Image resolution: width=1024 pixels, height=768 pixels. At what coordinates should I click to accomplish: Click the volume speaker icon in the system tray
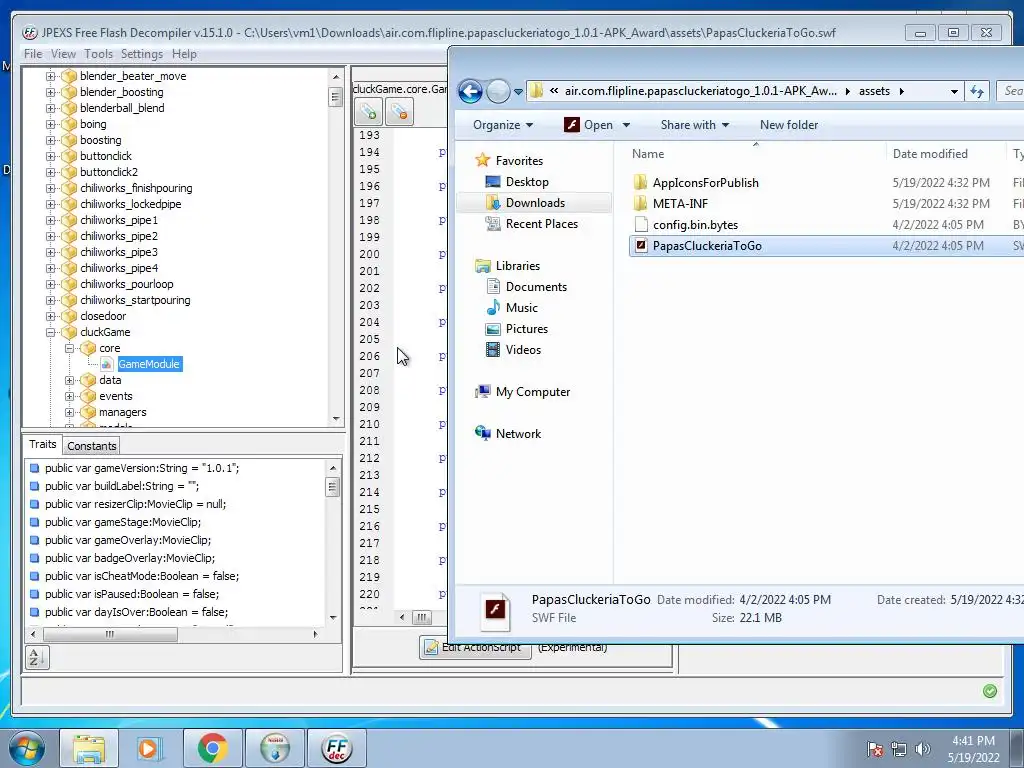(x=922, y=749)
